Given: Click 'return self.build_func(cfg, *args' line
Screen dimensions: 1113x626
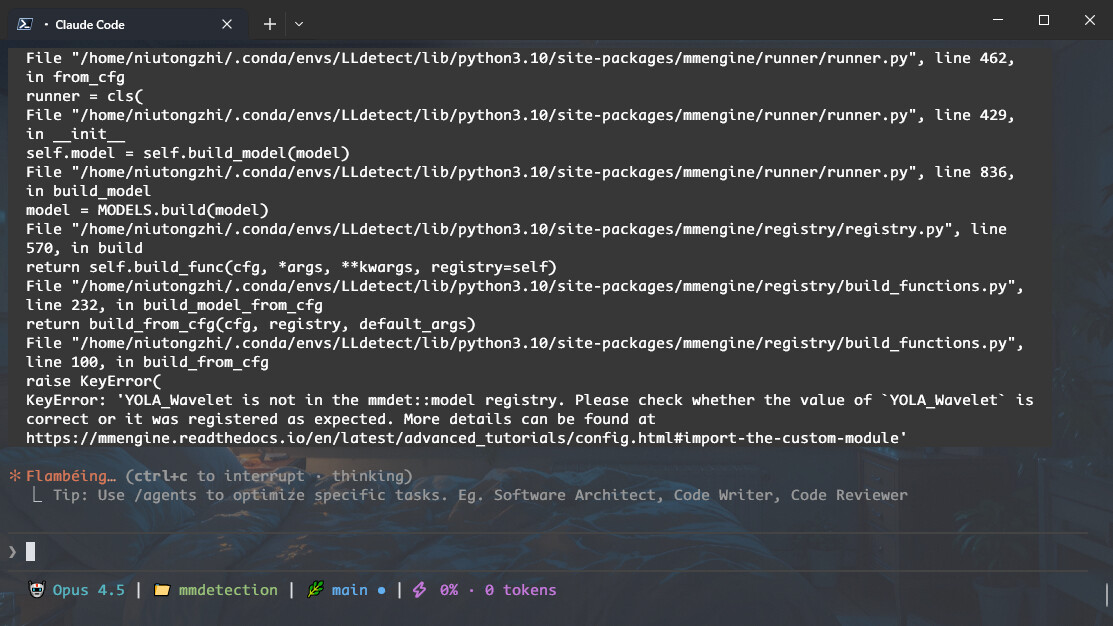Looking at the screenshot, I should point(291,268).
